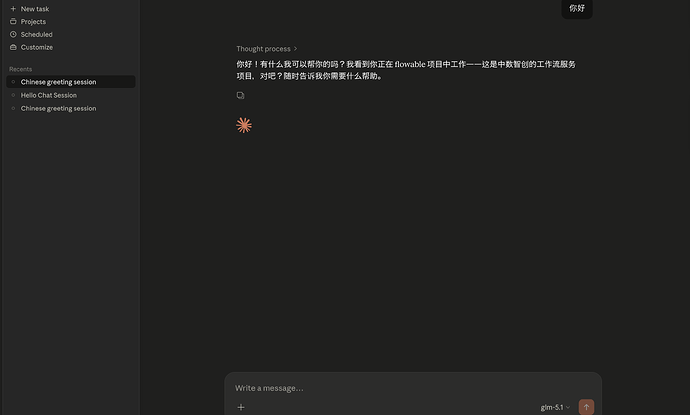Copy the assistant reply
This screenshot has height=415, width=690.
240,95
